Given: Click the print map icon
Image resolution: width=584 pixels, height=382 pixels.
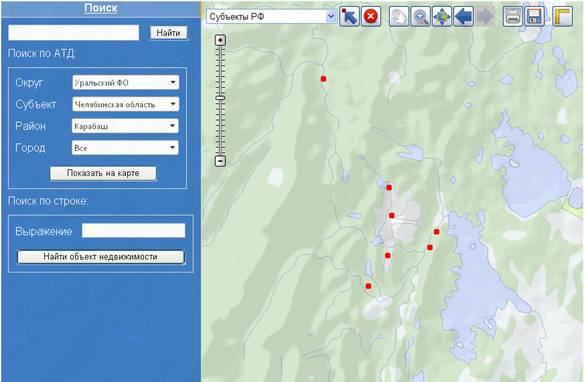Looking at the screenshot, I should coord(512,17).
